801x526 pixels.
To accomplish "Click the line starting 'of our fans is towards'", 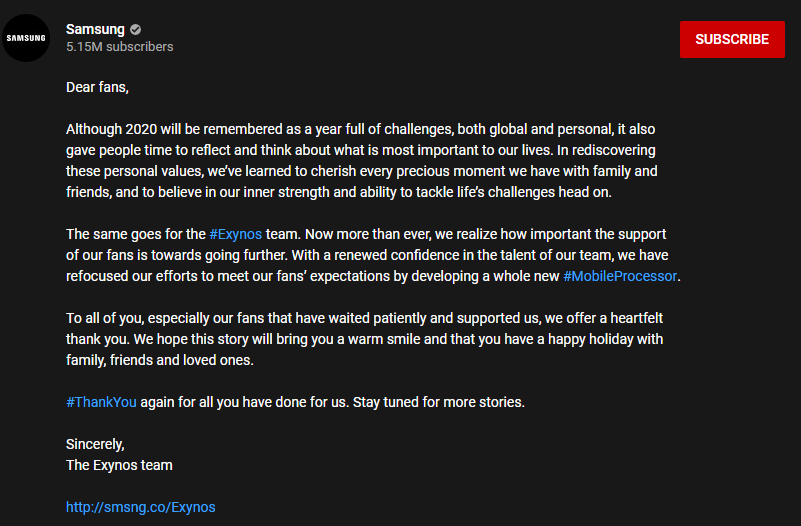I will [367, 255].
